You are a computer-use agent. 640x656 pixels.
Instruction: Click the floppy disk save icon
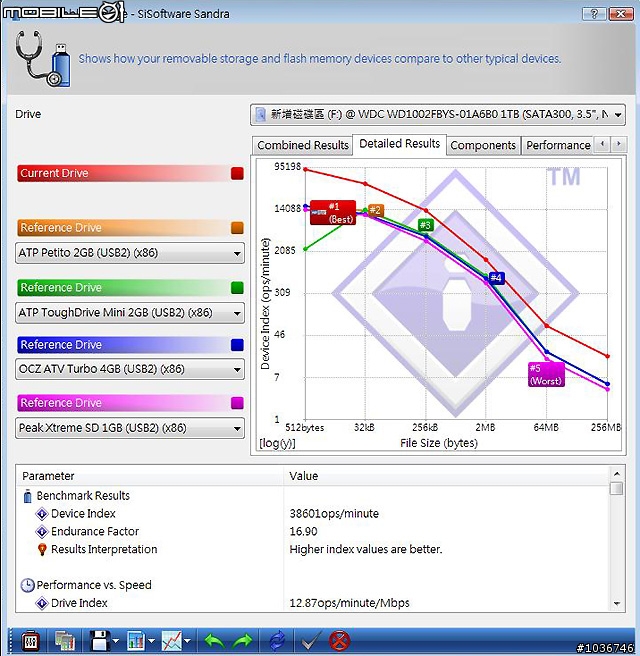(x=100, y=641)
